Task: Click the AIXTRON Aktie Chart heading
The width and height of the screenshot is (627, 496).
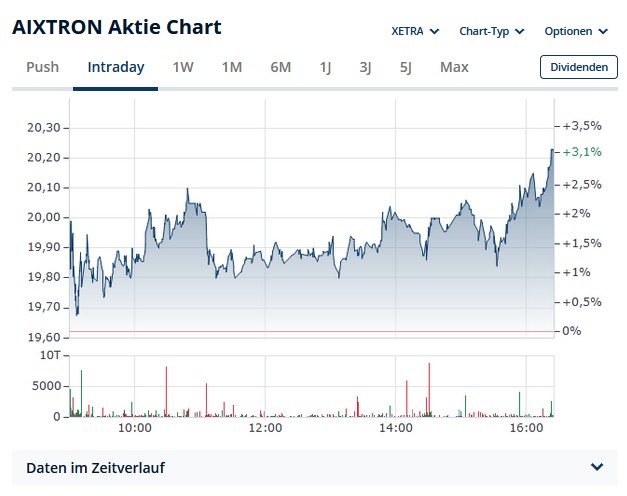Action: [x=117, y=27]
